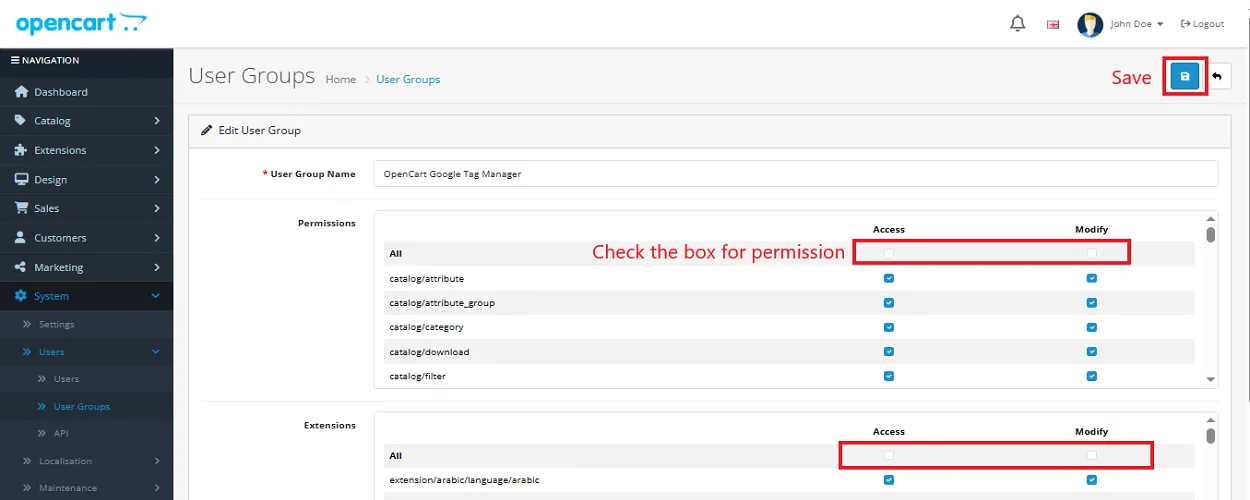Expand the Catalog menu chevron
1250x500 pixels.
(157, 121)
